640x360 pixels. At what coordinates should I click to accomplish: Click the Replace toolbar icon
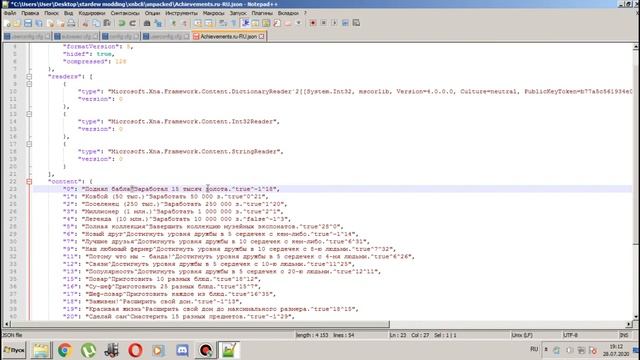point(158,23)
